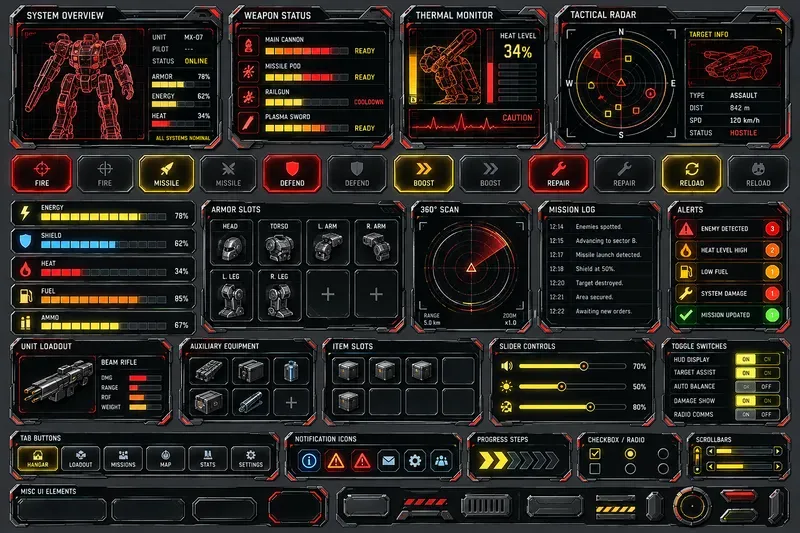Viewport: 800px width, 533px height.
Task: Open the Low Fuel alert
Action: click(x=728, y=272)
